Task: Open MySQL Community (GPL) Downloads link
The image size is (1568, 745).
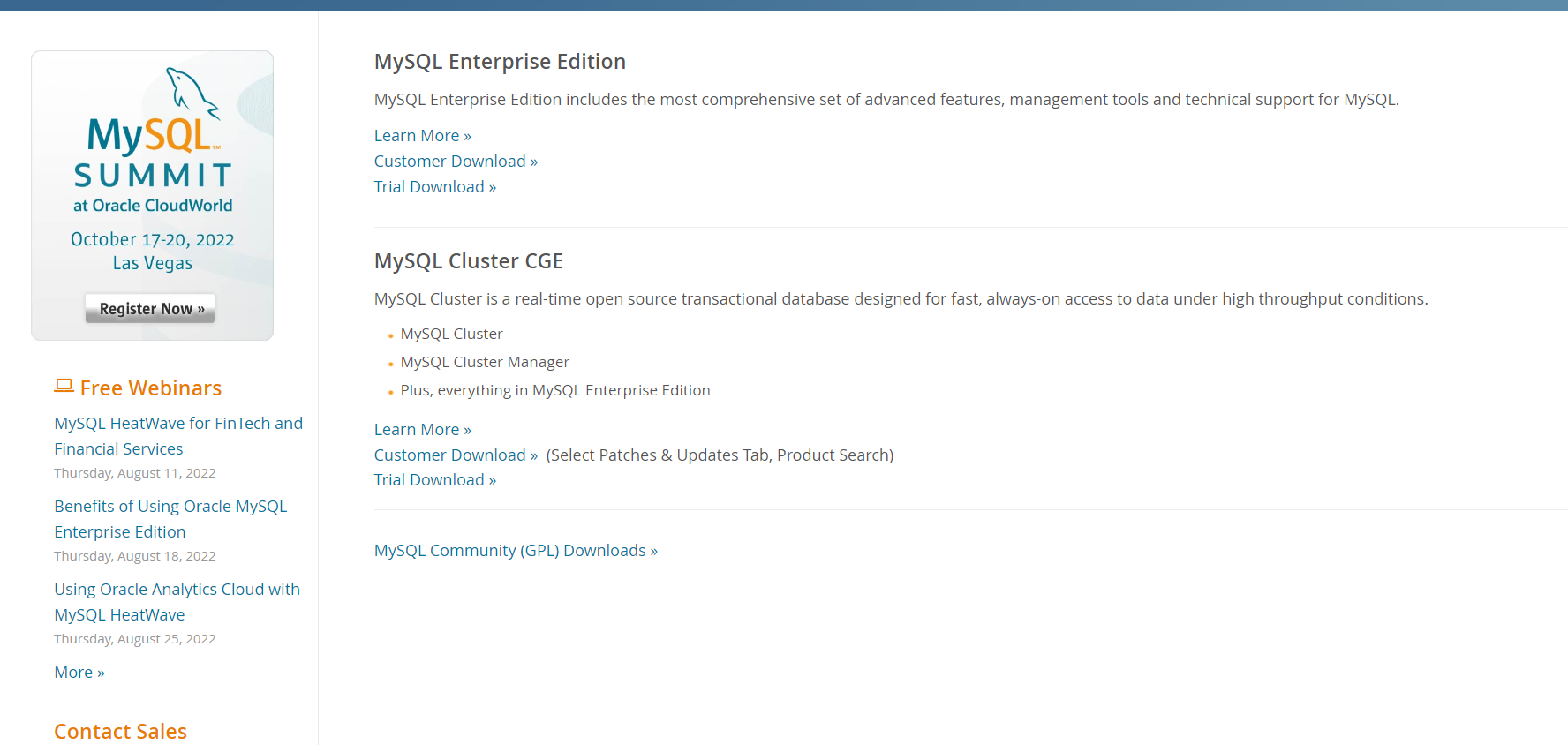Action: pyautogui.click(x=516, y=551)
